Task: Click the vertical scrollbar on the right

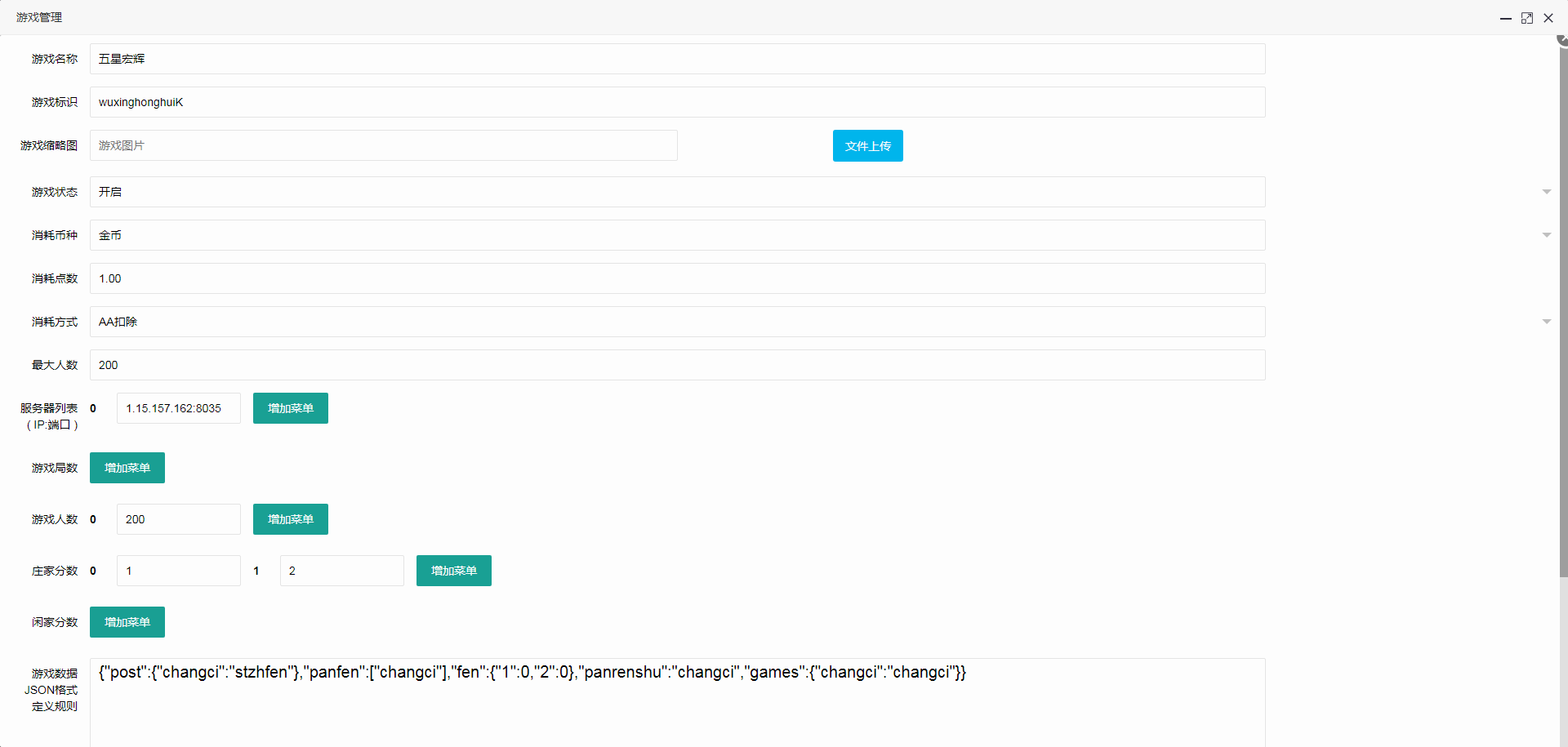Action: point(1562,310)
